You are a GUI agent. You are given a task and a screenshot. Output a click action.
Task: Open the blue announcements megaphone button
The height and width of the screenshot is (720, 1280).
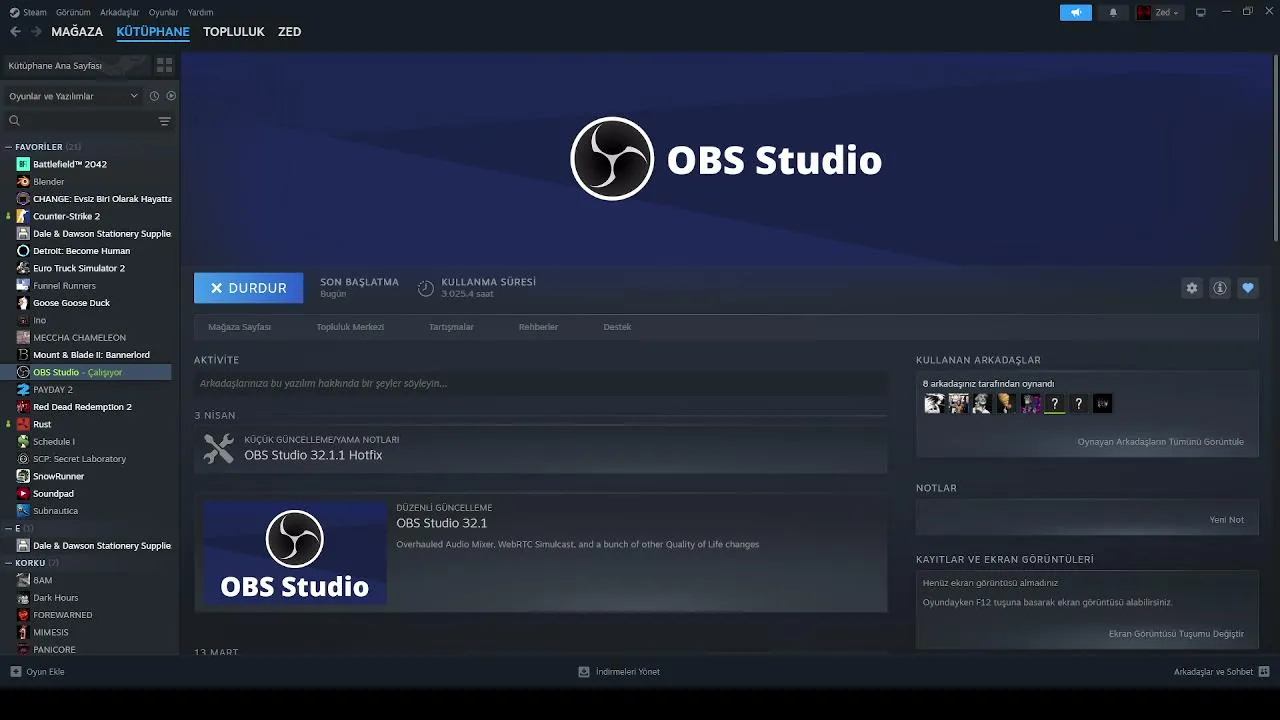(x=1076, y=13)
